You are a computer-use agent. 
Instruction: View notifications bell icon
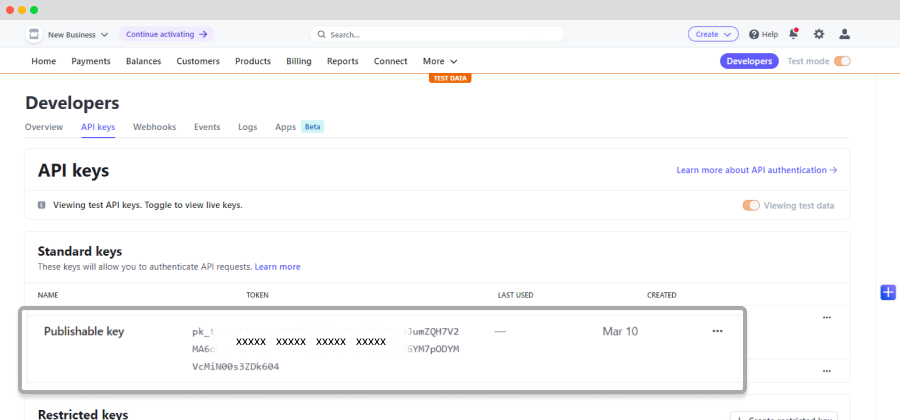[x=793, y=34]
